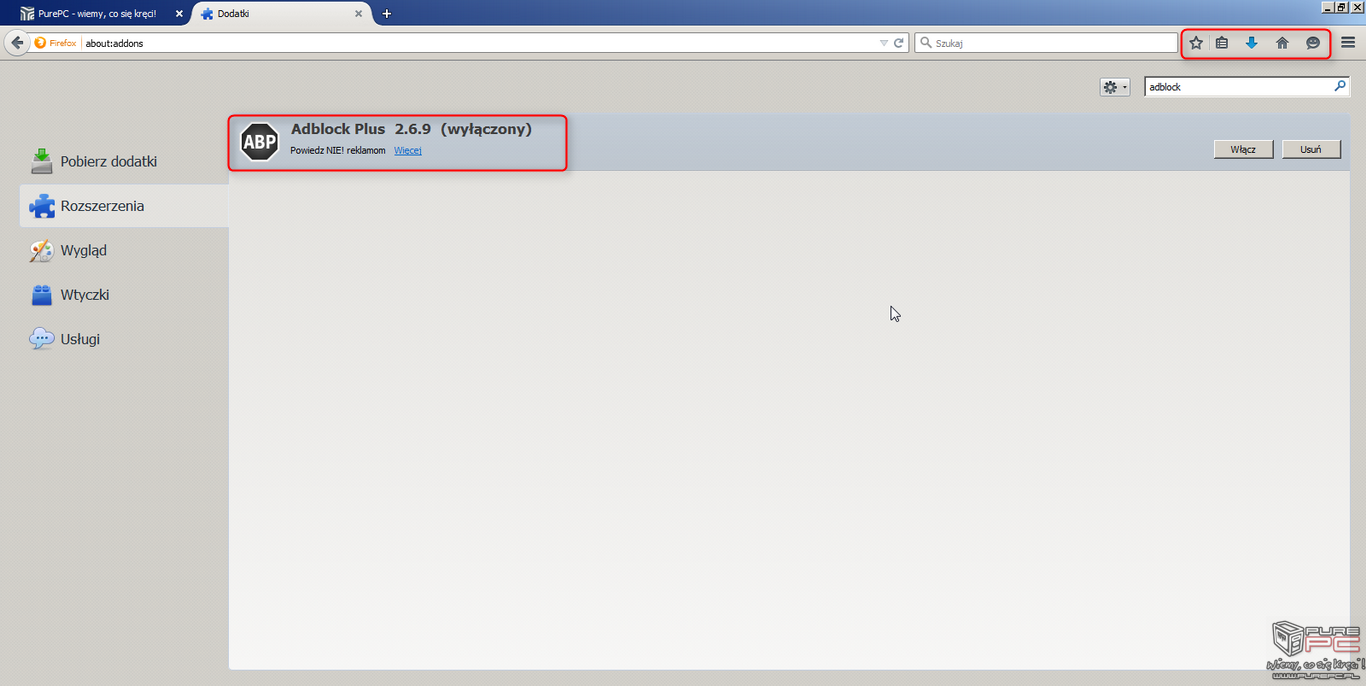Close the Dodatki tab
Image resolution: width=1366 pixels, height=686 pixels.
(358, 14)
